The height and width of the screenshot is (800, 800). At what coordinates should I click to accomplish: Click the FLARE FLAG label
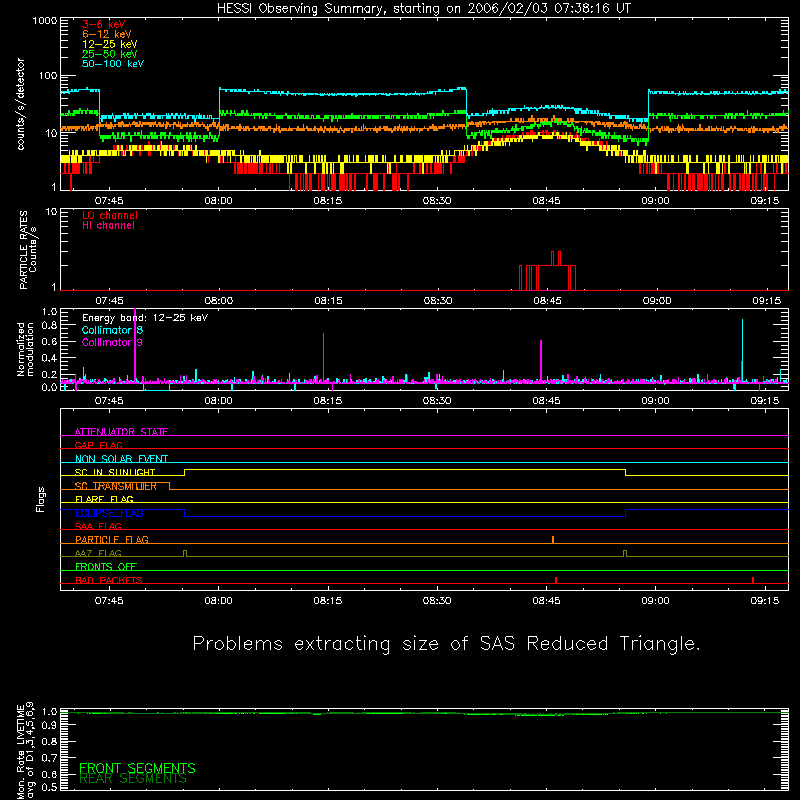point(104,499)
